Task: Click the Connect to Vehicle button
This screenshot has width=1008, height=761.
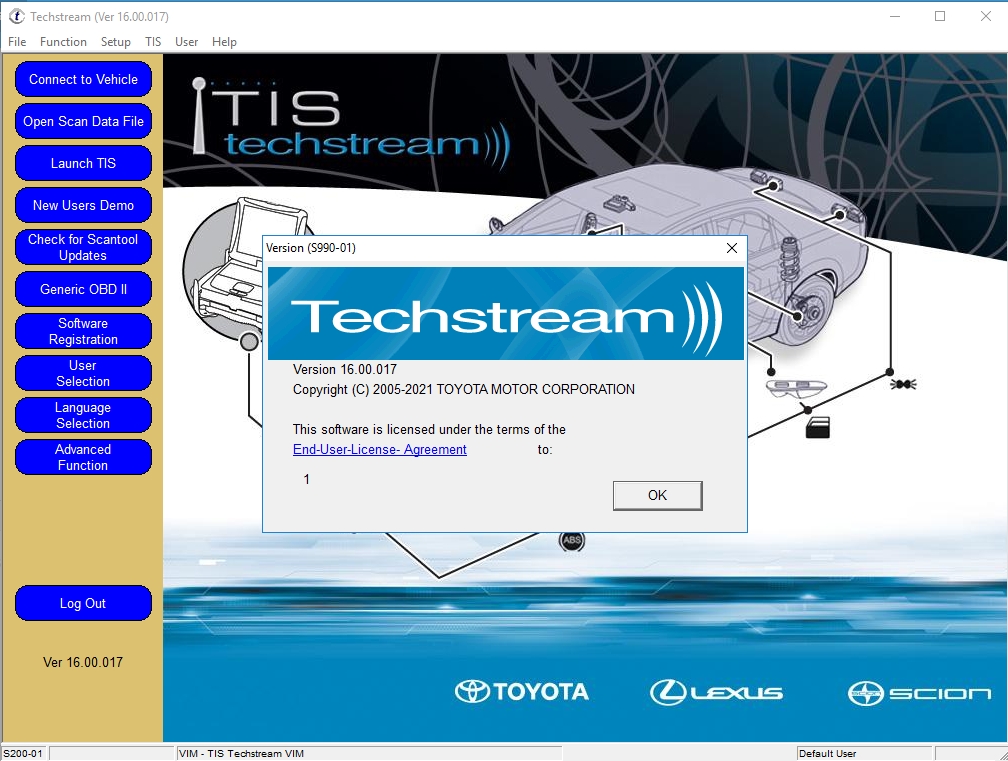Action: click(x=83, y=79)
